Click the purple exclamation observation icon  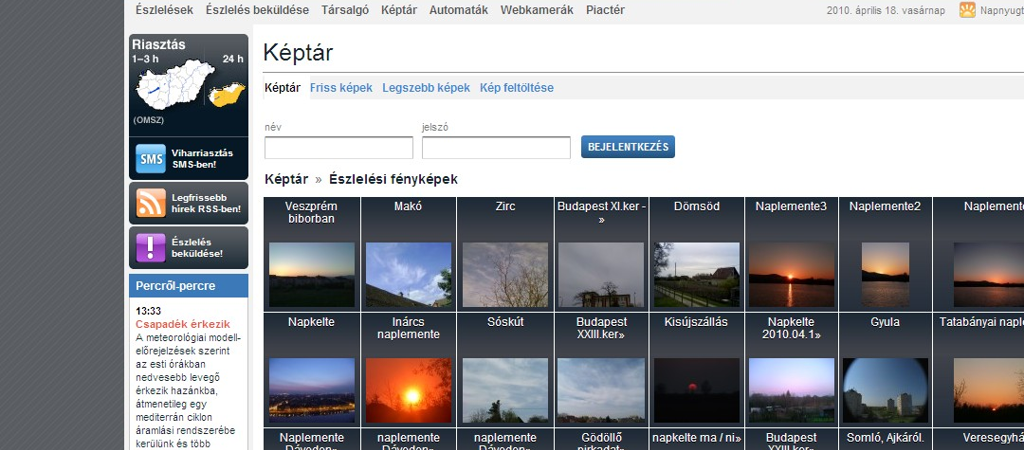(151, 248)
